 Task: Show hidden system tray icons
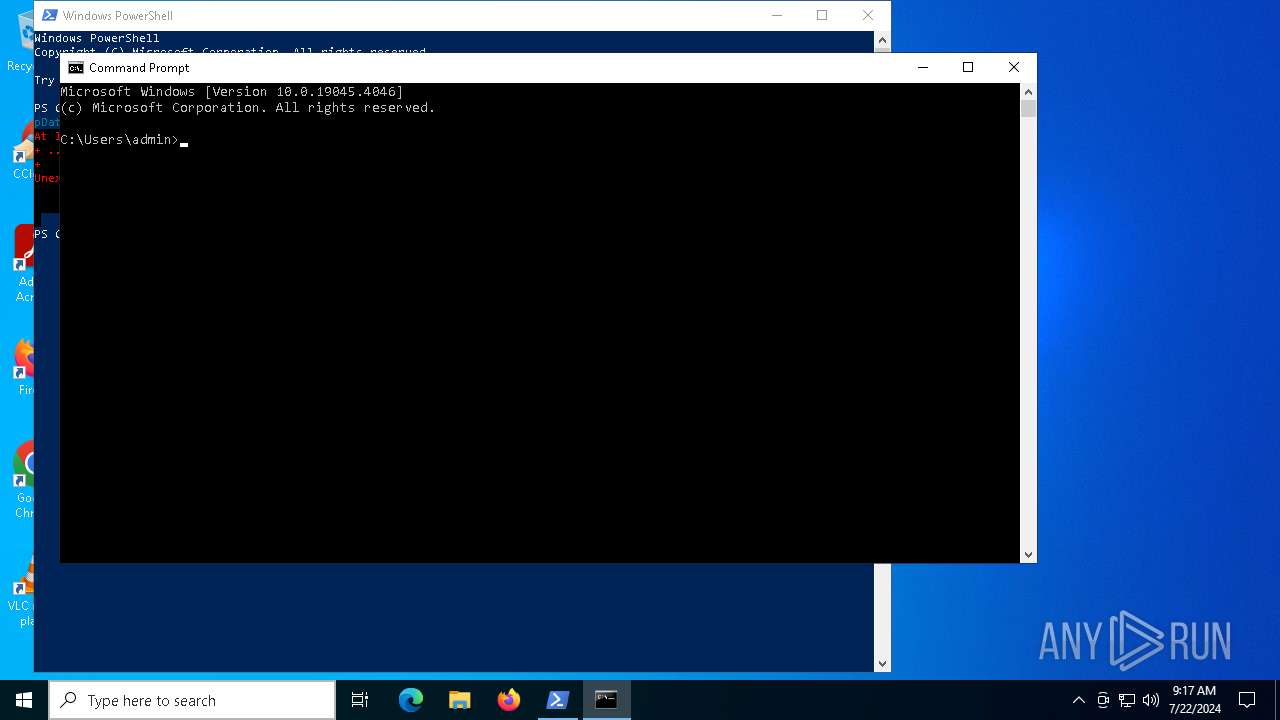point(1078,700)
